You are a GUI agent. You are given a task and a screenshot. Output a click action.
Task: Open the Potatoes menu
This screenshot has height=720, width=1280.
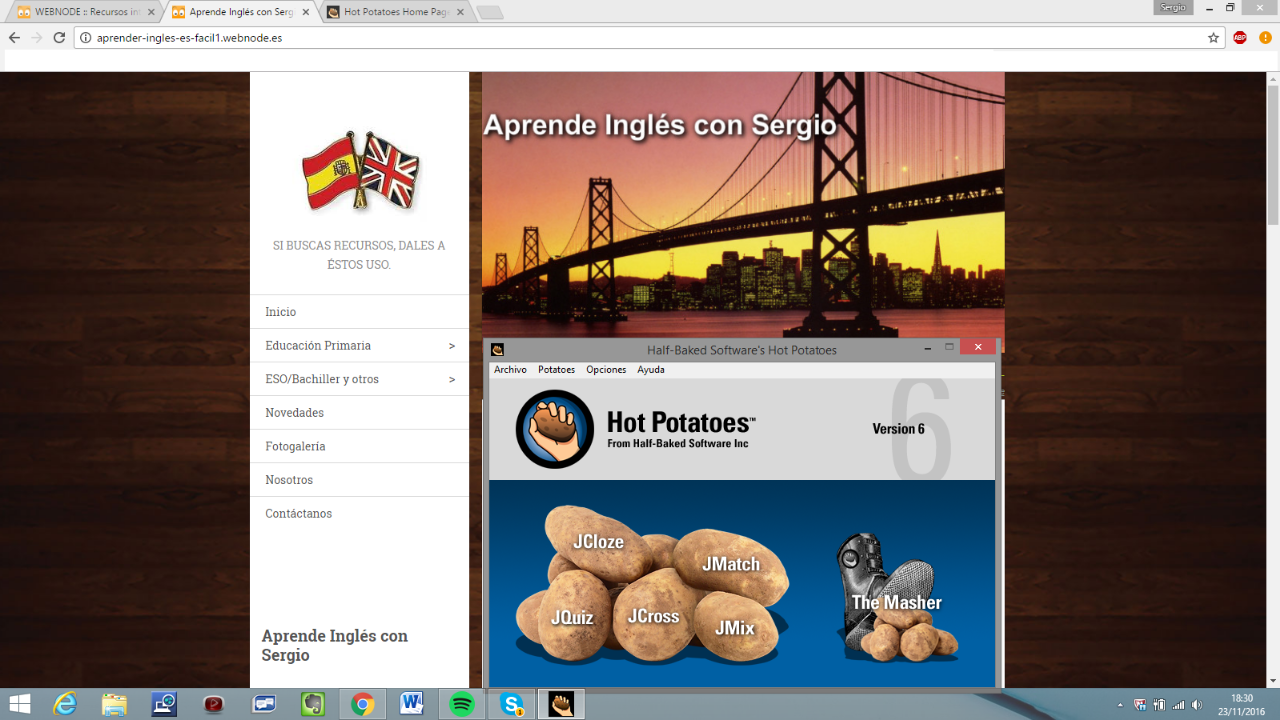[x=556, y=370]
